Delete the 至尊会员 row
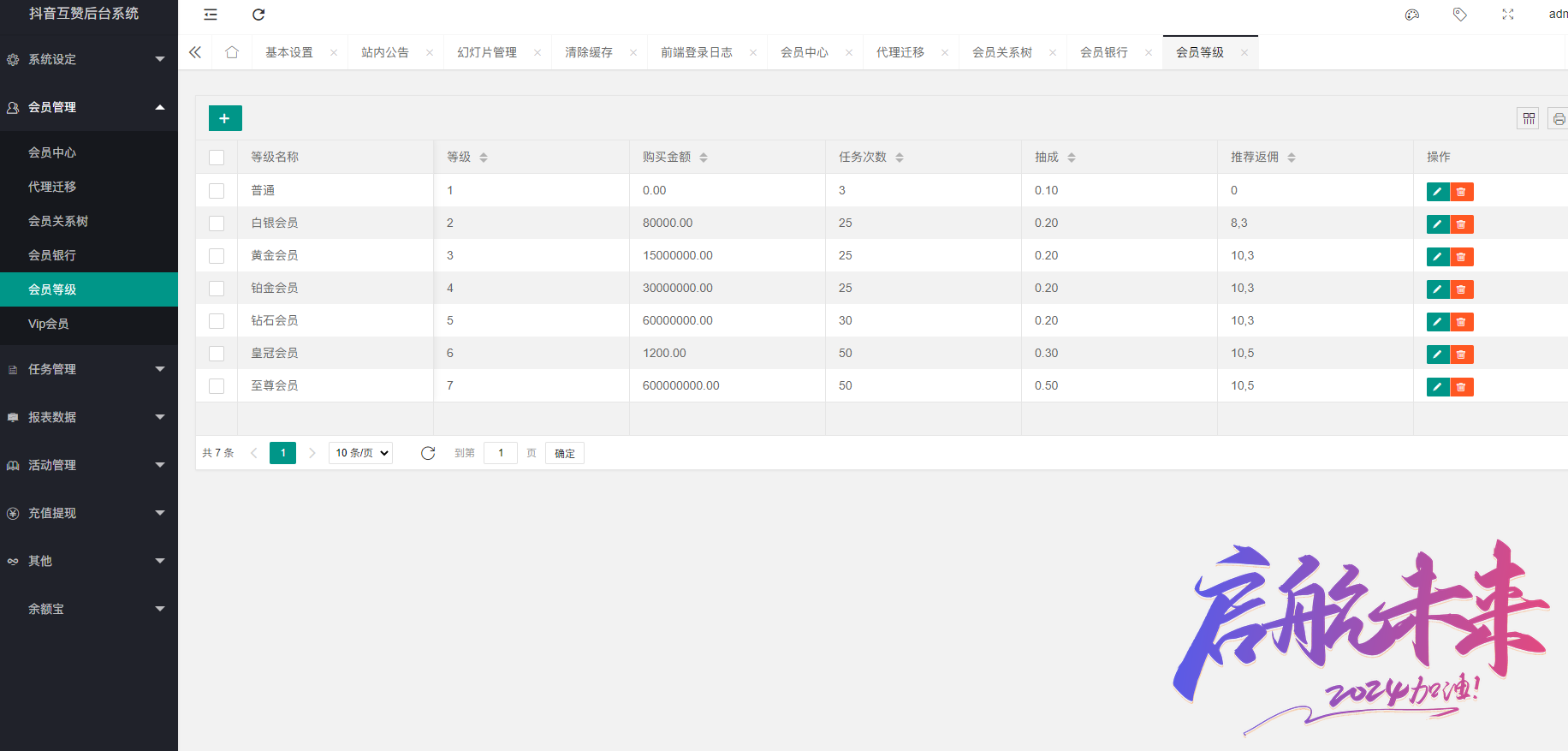 (x=1461, y=387)
